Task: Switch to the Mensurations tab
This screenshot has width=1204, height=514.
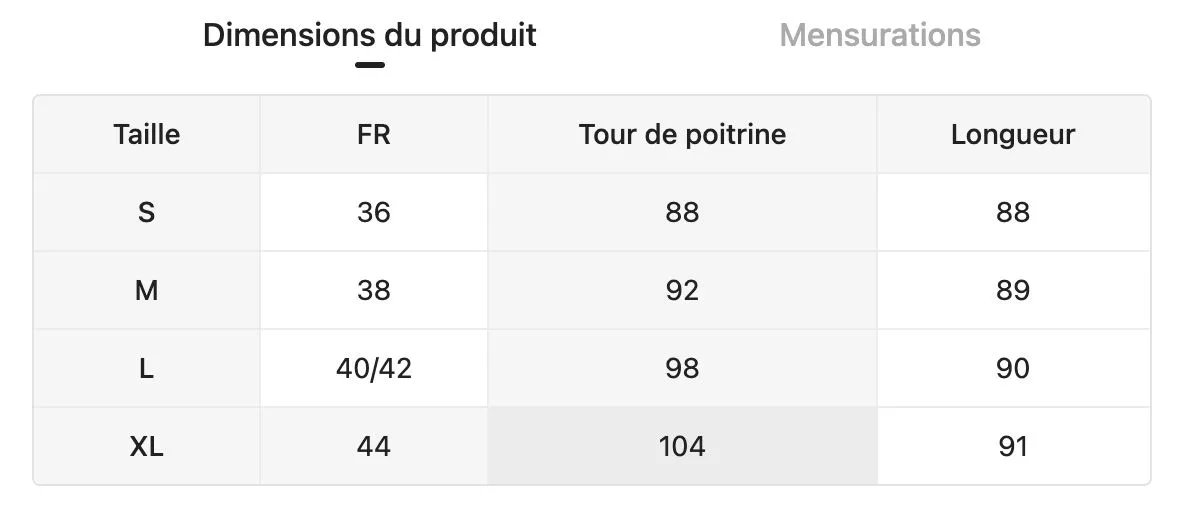Action: point(879,35)
